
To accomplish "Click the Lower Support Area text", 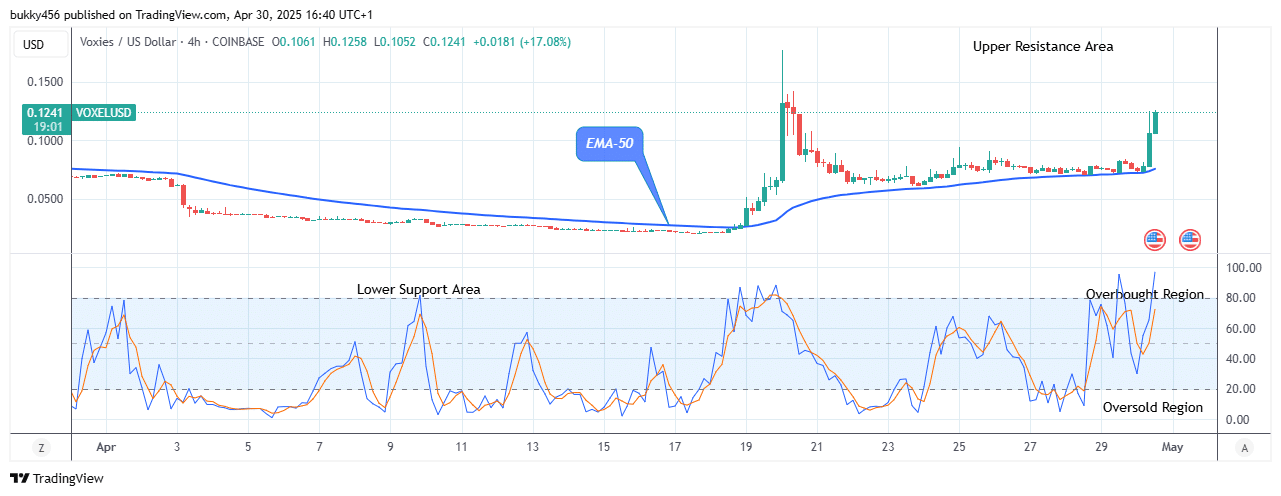I will click(419, 289).
